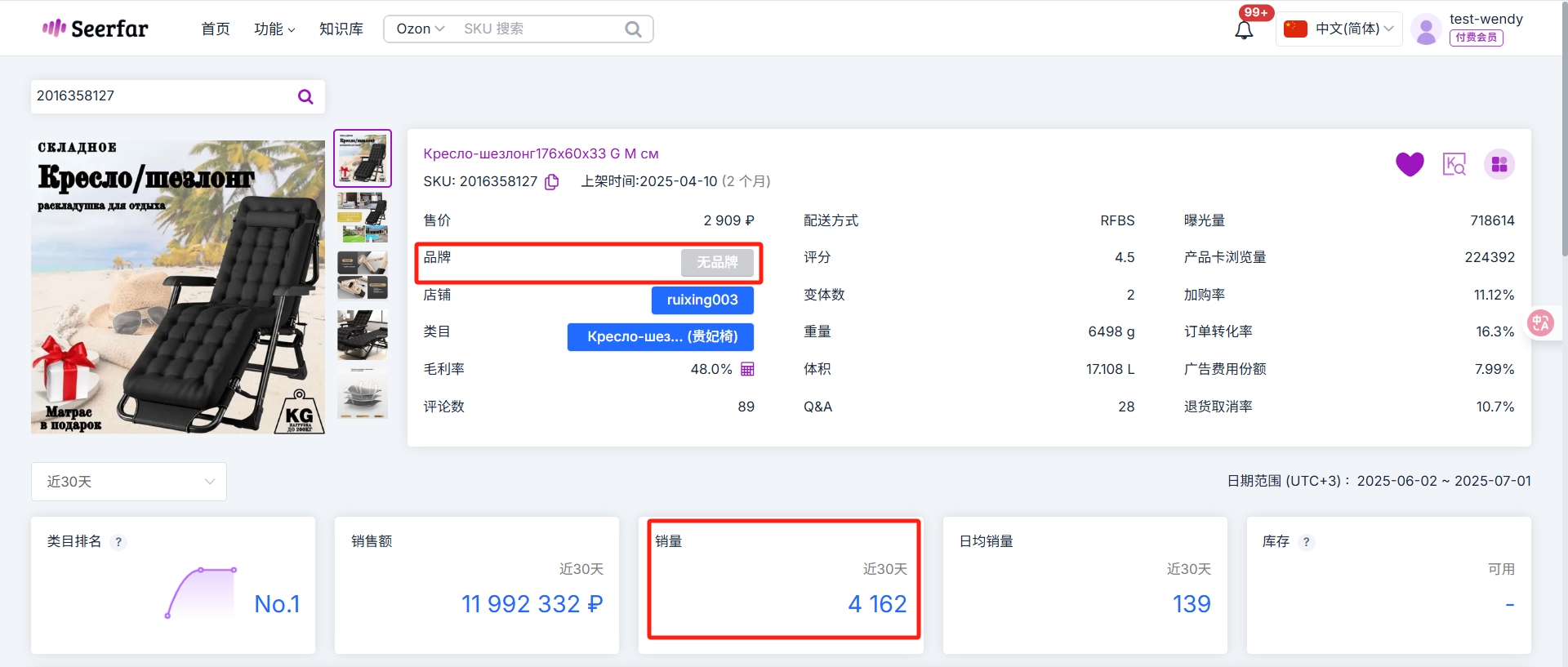
Task: Click the 产品卡浏览量 value 224392
Action: tap(1490, 257)
